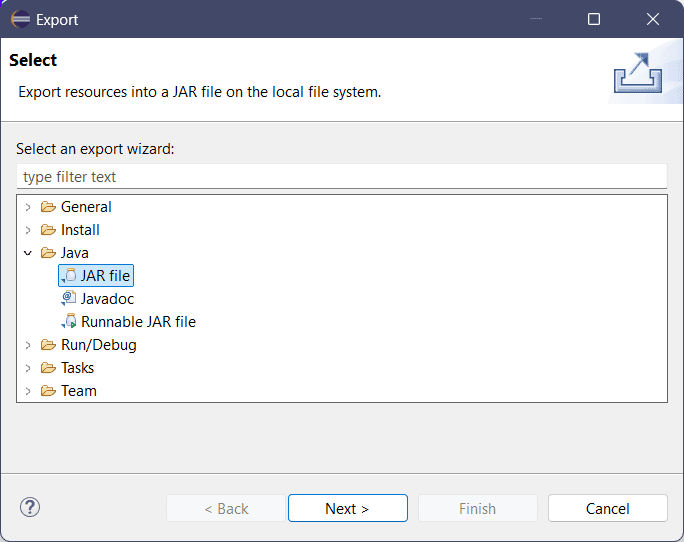Select the Tasks tree item label

[77, 368]
